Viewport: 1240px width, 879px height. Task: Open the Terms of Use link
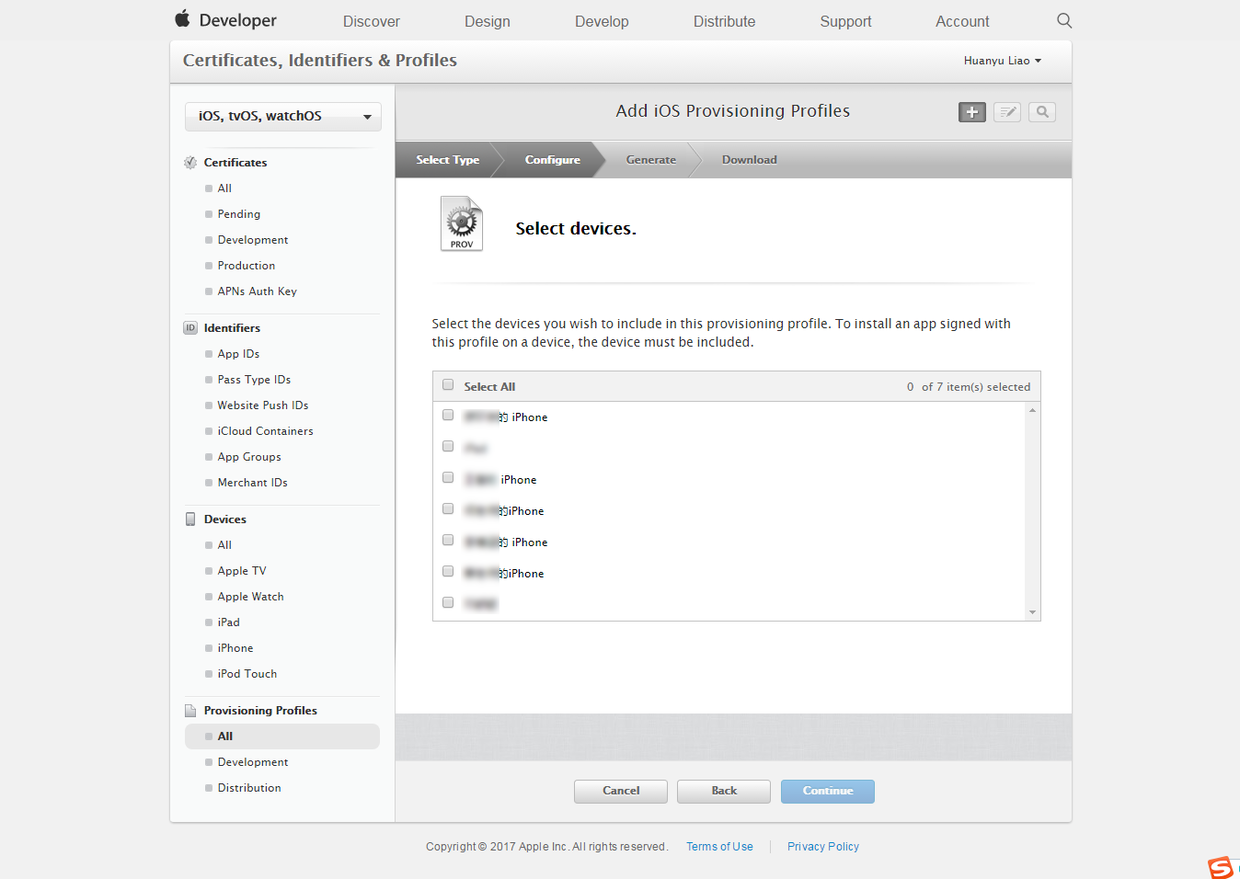(x=720, y=847)
